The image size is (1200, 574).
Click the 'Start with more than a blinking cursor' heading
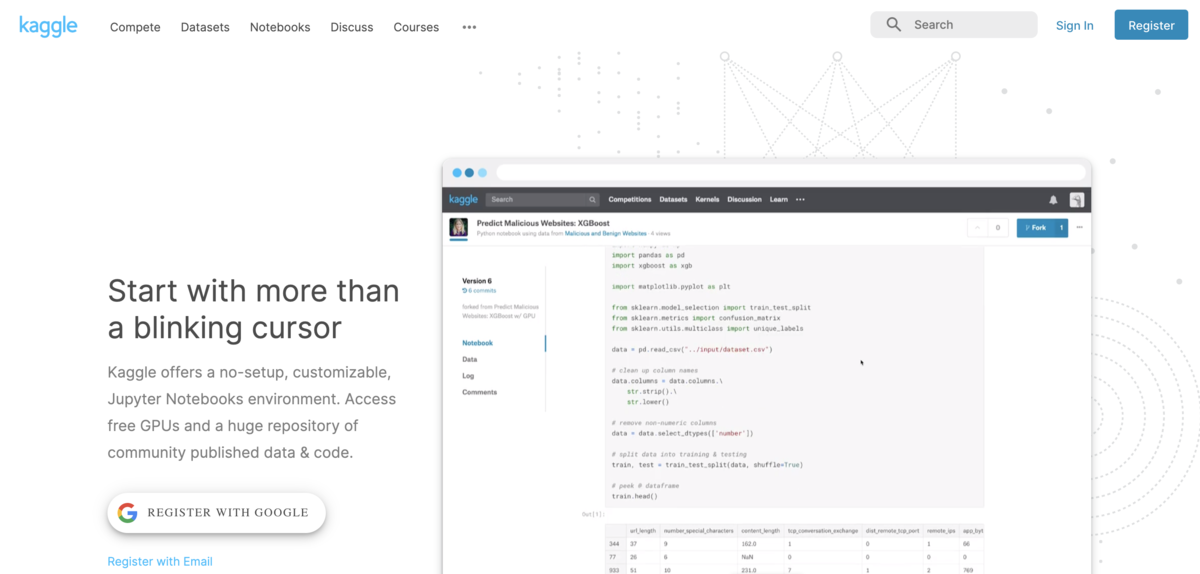(253, 309)
